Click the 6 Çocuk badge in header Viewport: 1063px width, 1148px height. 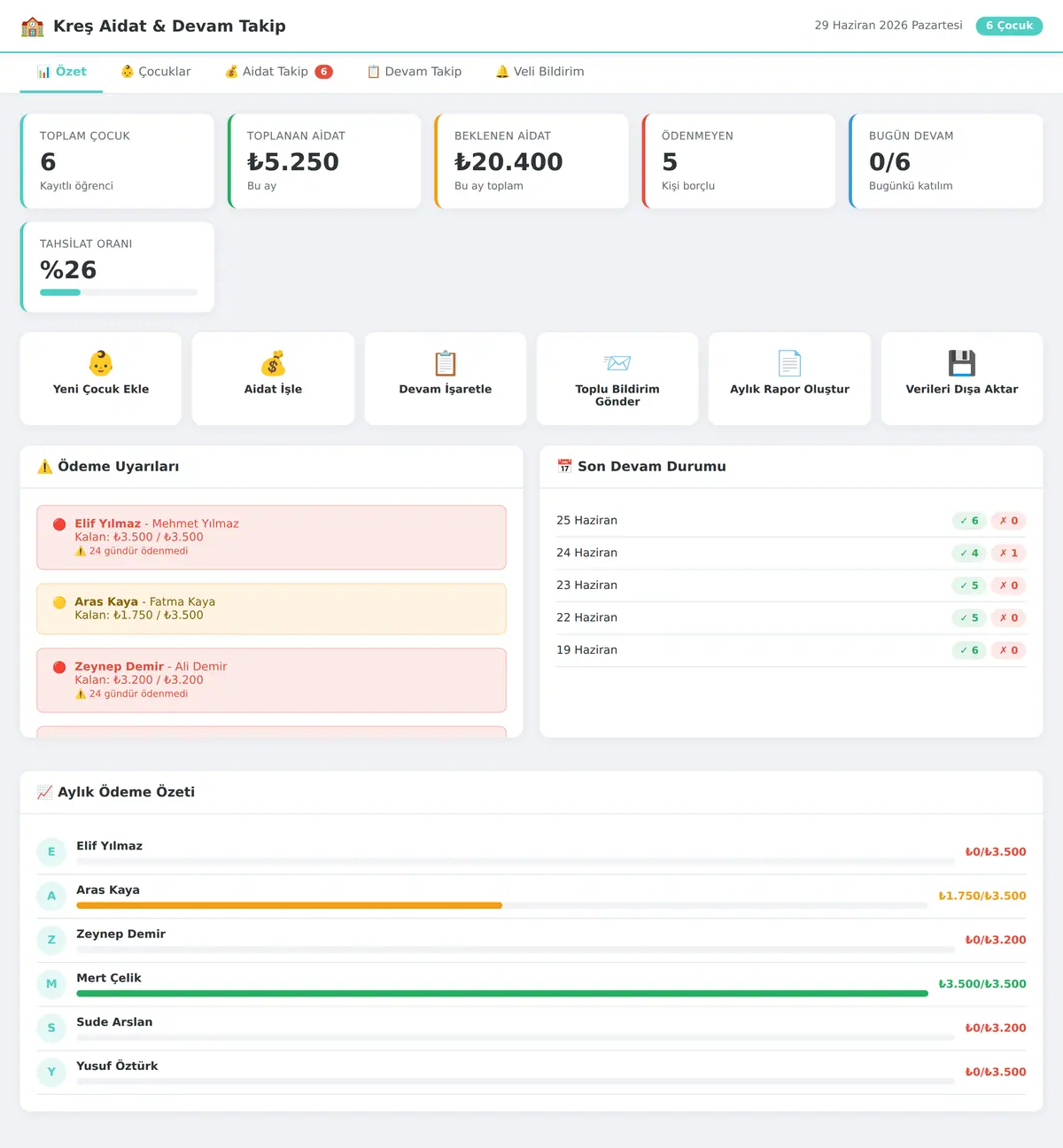tap(1009, 26)
